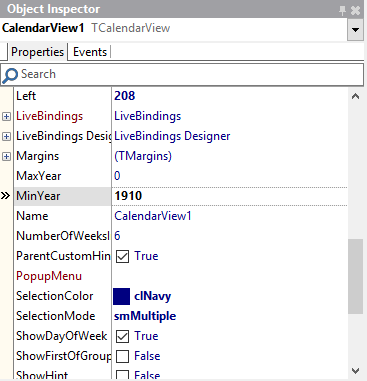The height and width of the screenshot is (381, 367).
Task: Select the Name value CalendarView1
Action: [x=153, y=216]
